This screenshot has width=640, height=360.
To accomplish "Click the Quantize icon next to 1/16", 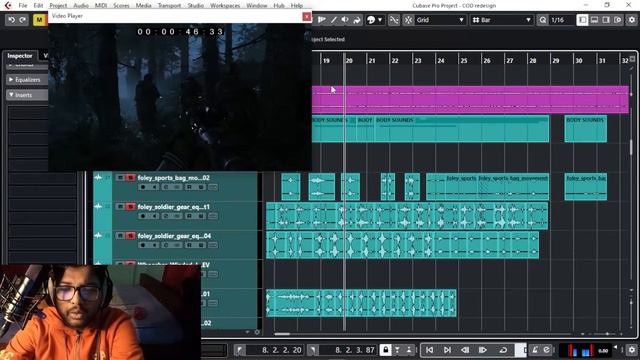I will (543, 20).
